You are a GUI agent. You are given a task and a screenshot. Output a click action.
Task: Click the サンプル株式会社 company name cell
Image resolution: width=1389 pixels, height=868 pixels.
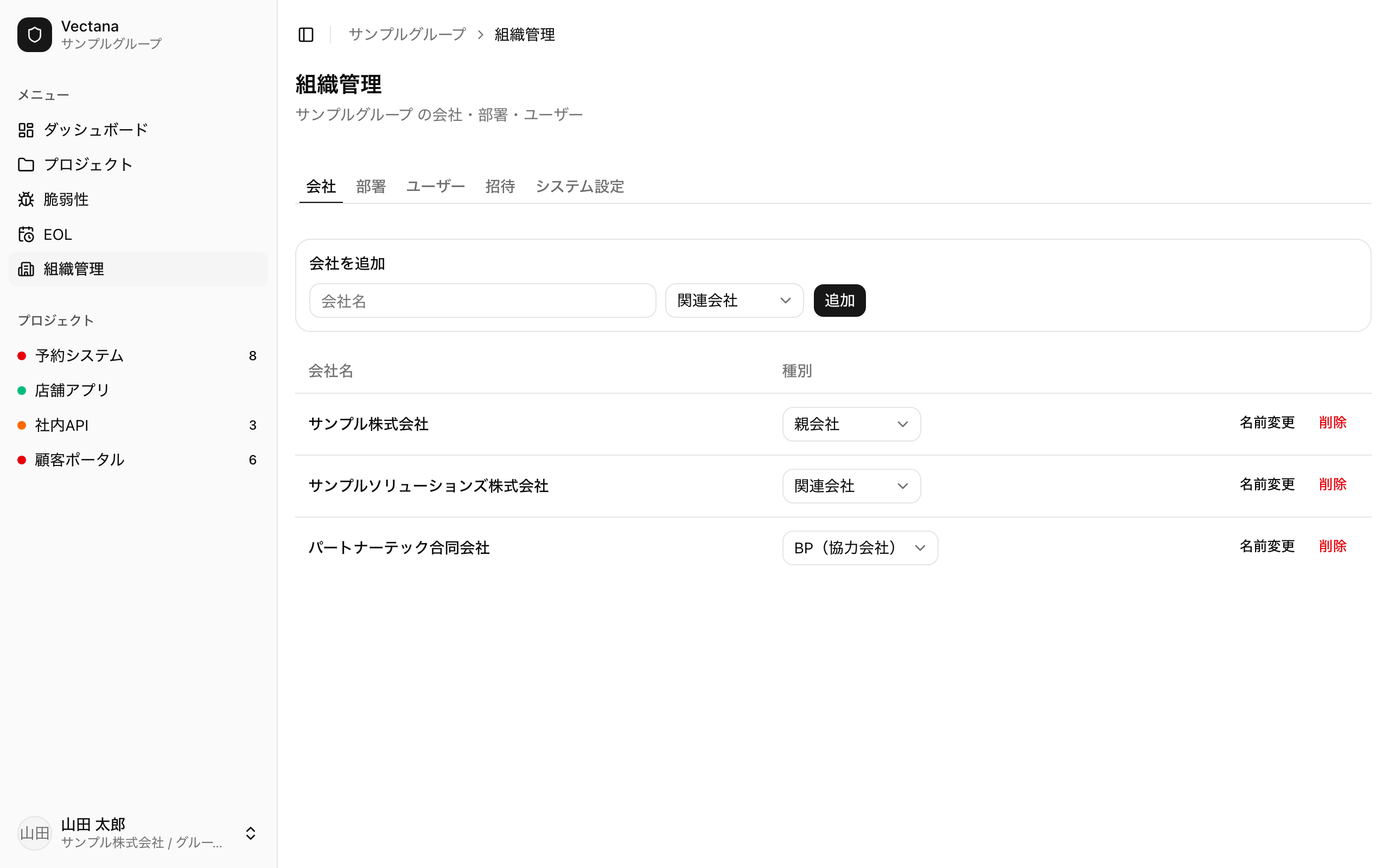pos(368,424)
